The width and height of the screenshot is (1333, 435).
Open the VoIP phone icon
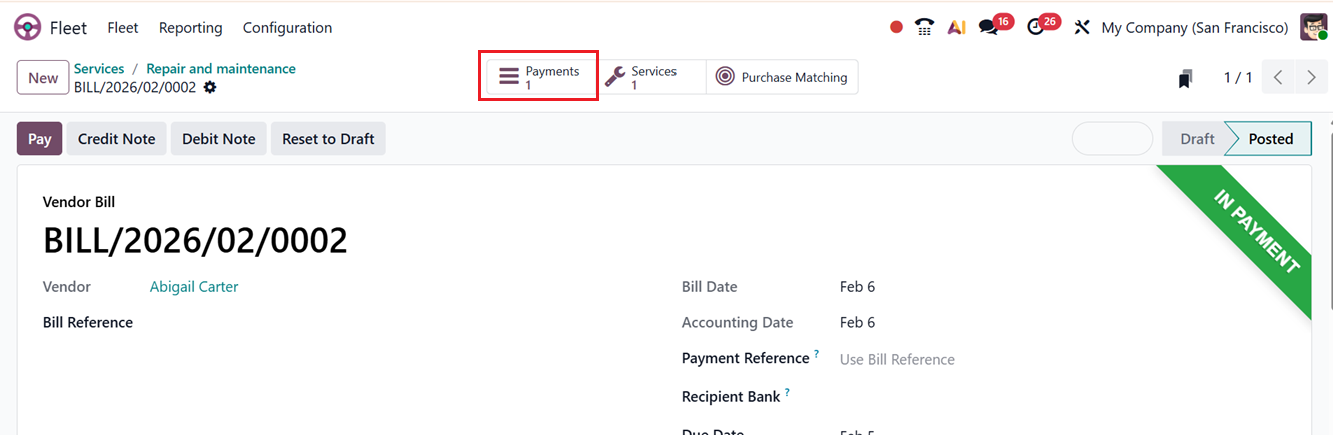(x=925, y=28)
